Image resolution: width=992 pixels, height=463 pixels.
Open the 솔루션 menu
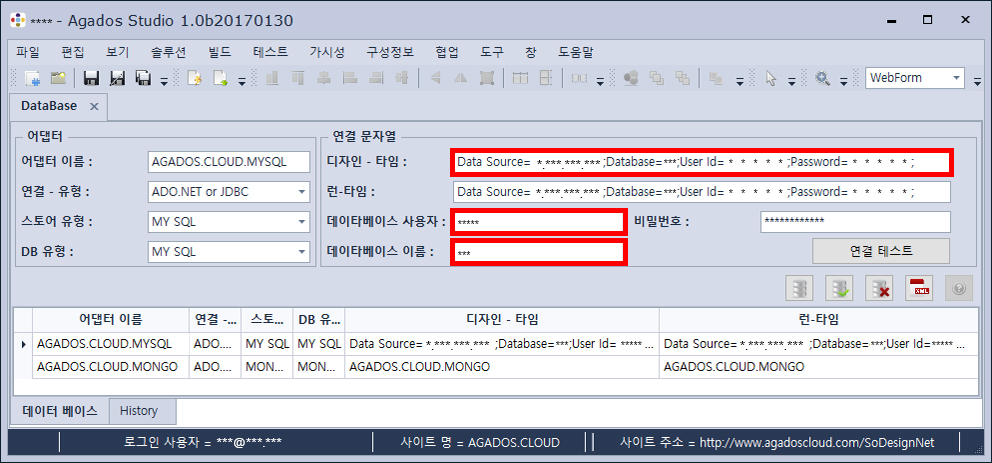tap(168, 52)
